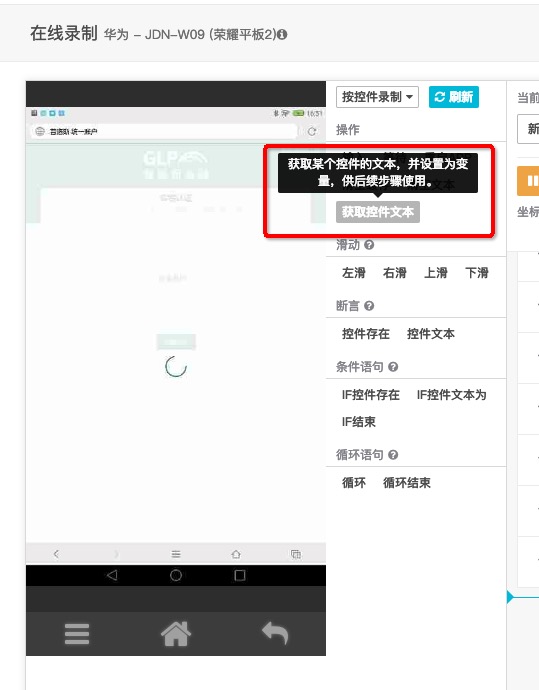
Task: Click the help icon next to 断言
Action: coord(369,305)
